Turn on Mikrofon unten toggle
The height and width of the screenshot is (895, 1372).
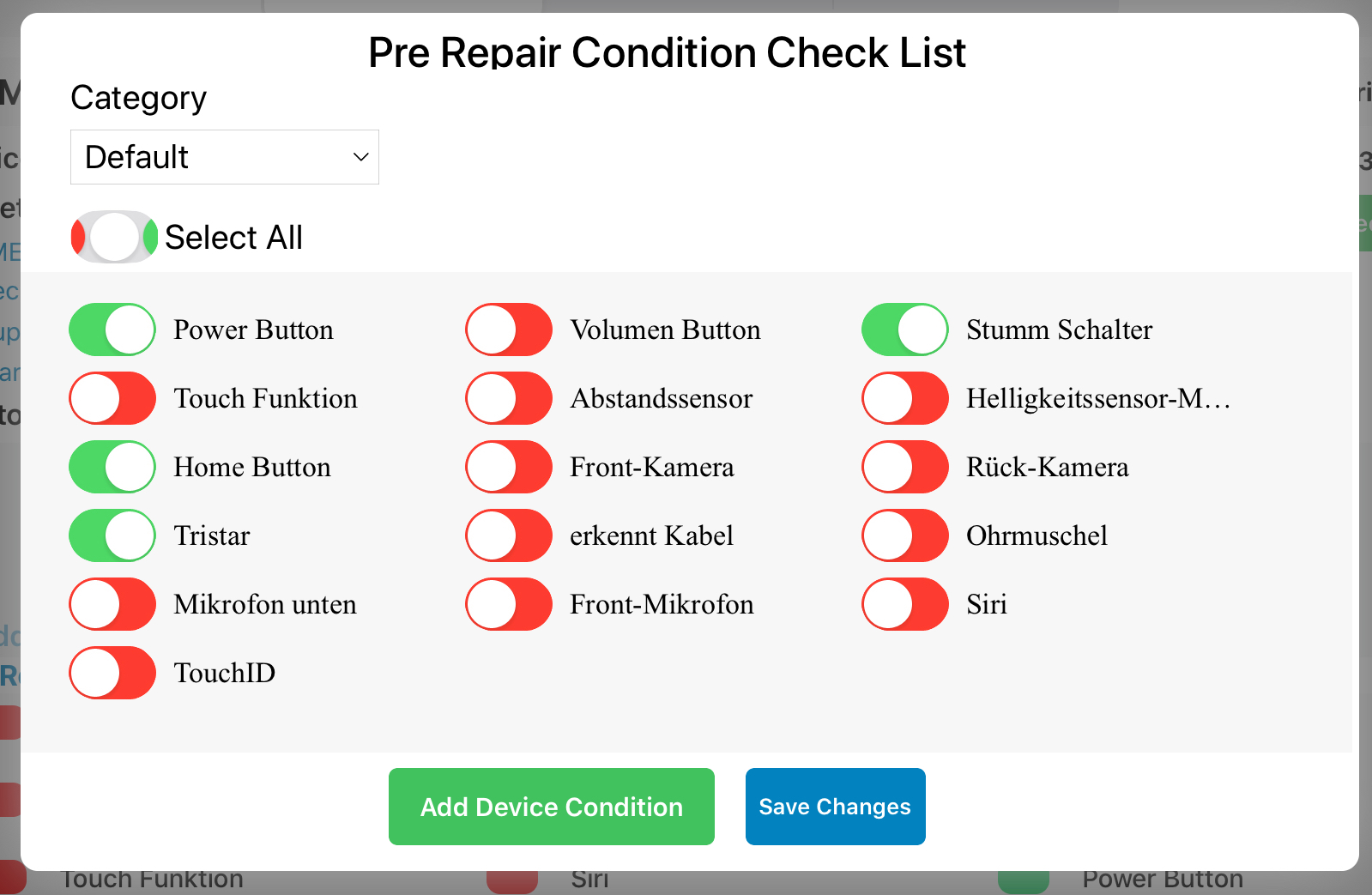(112, 604)
